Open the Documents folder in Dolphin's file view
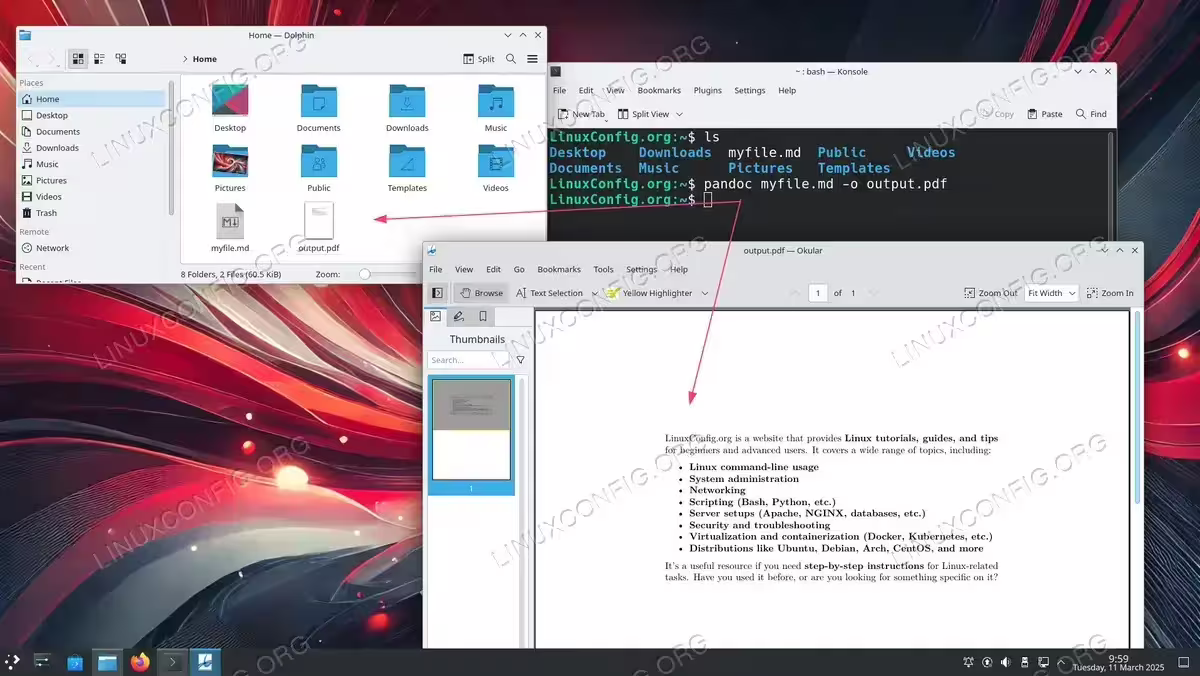Viewport: 1200px width, 676px height. click(x=319, y=102)
